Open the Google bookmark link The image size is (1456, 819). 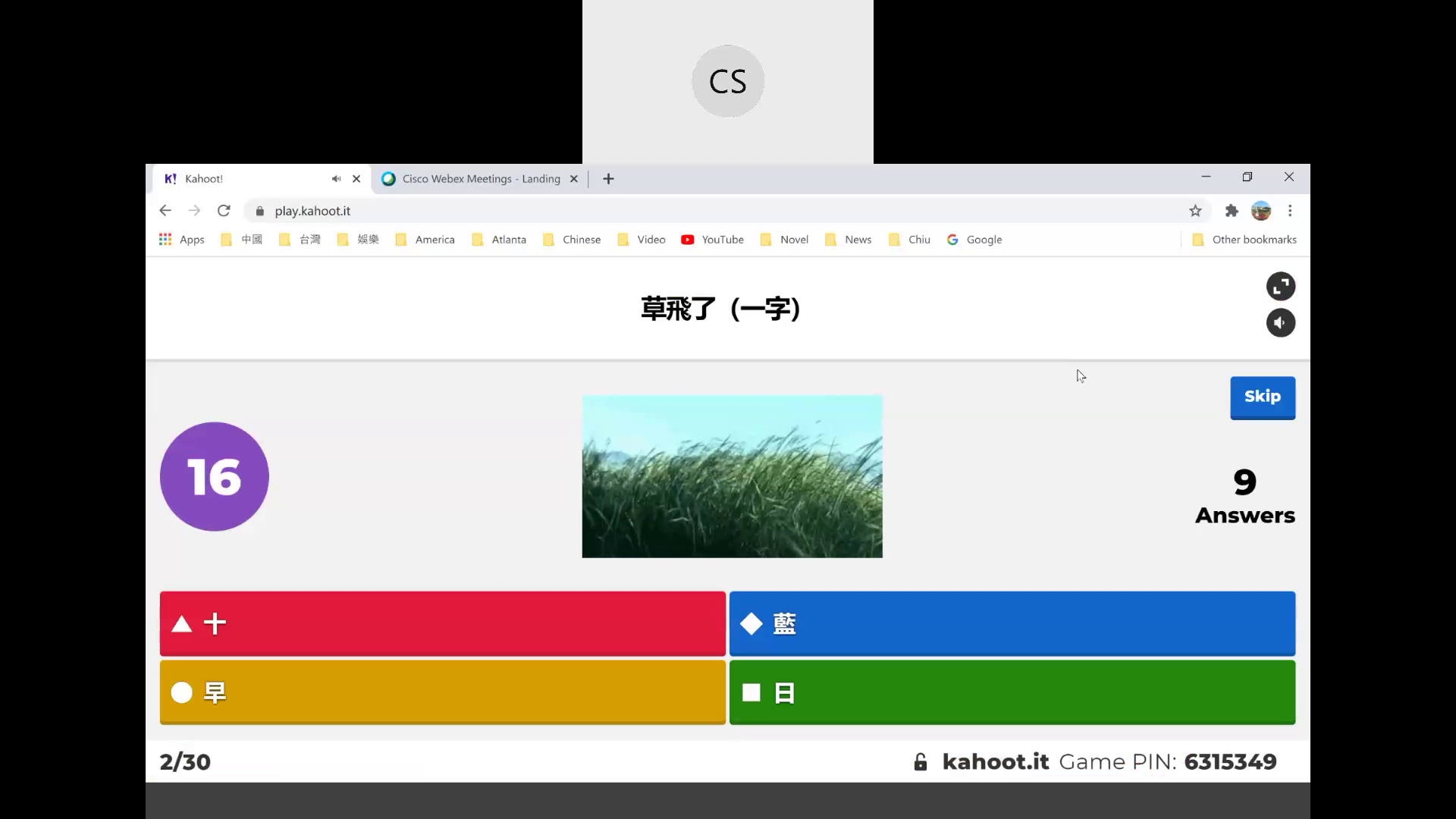[x=974, y=240]
